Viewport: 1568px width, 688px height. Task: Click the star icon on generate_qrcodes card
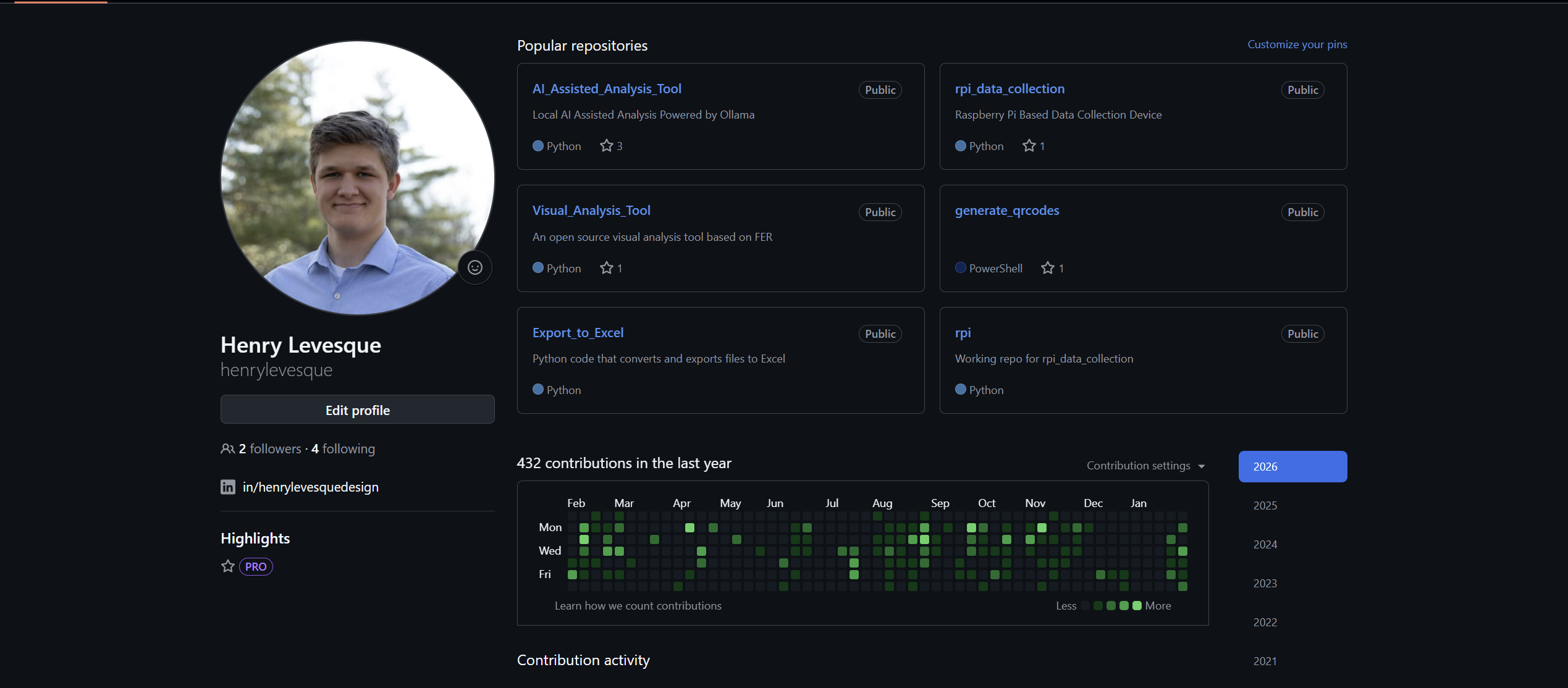coord(1047,267)
